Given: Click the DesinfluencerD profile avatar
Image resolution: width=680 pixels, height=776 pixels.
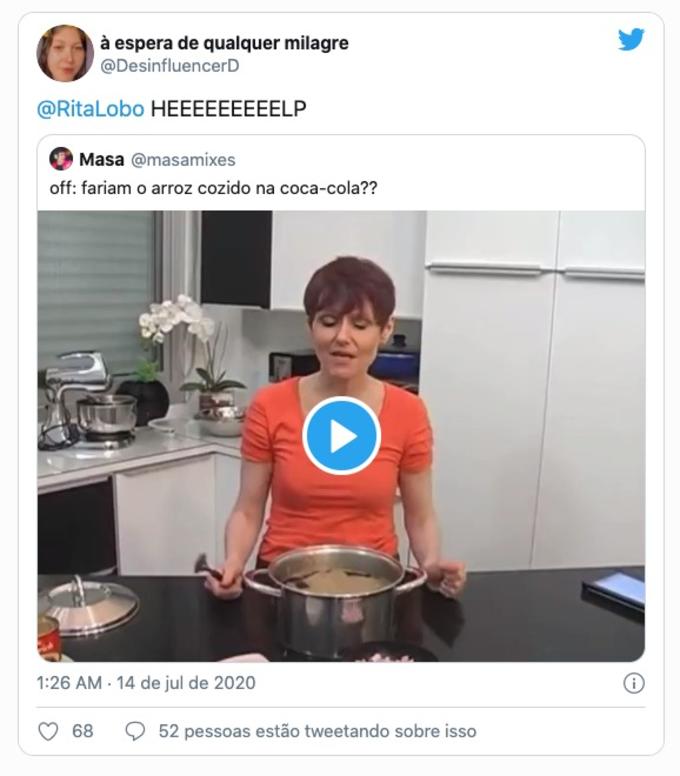Looking at the screenshot, I should (65, 53).
